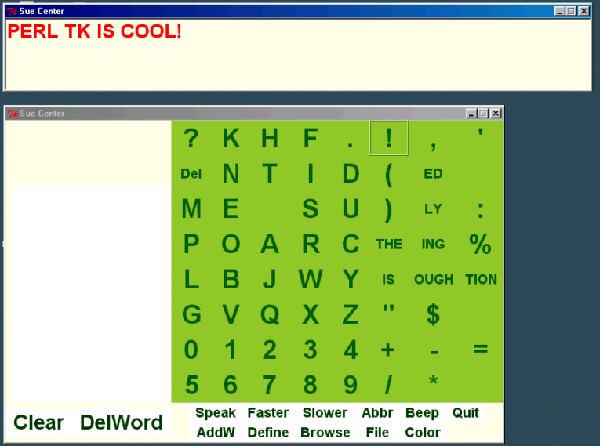Image resolution: width=600 pixels, height=446 pixels.
Task: Select the THE word key
Action: [389, 244]
